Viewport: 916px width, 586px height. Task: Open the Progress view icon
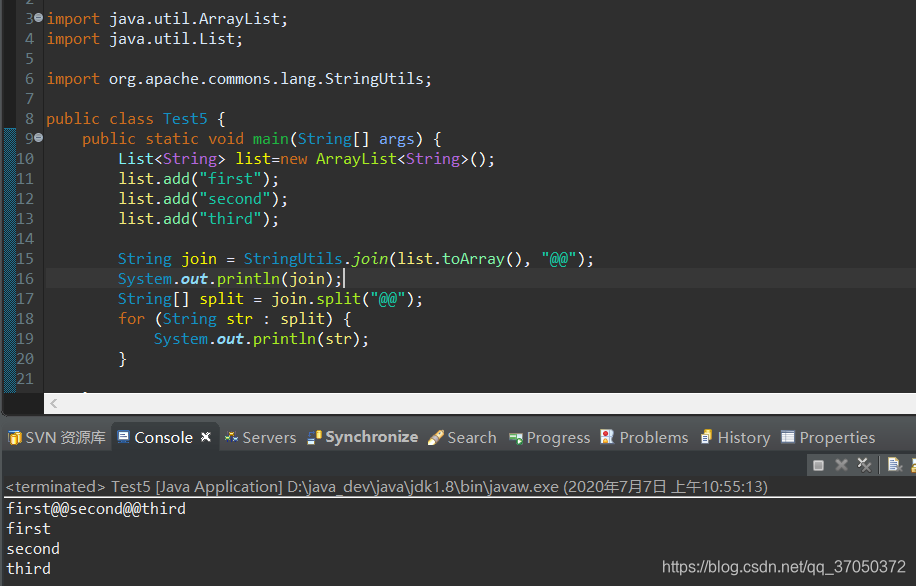point(549,437)
